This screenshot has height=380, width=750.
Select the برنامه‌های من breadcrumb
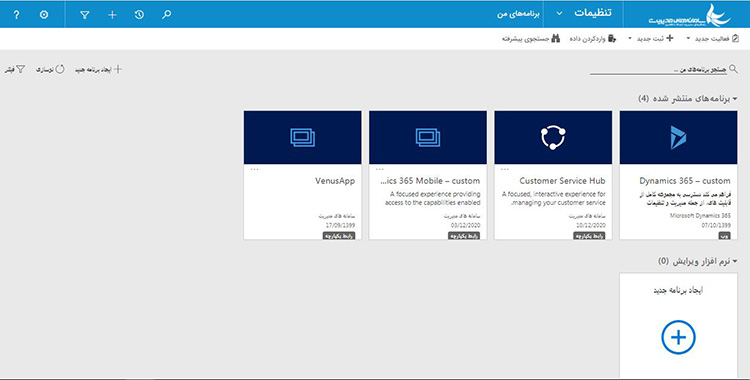click(518, 14)
